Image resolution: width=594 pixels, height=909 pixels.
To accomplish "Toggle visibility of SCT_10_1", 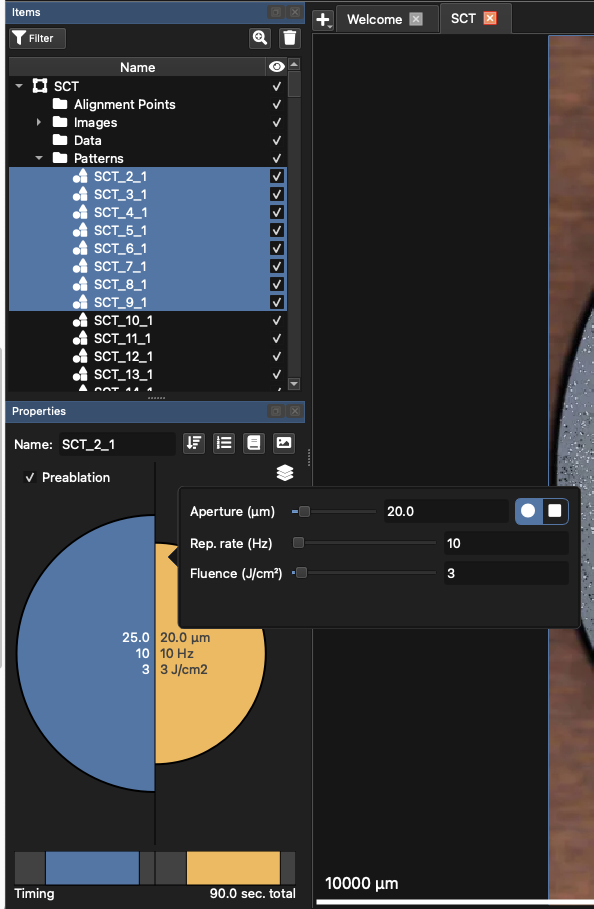I will (x=276, y=320).
